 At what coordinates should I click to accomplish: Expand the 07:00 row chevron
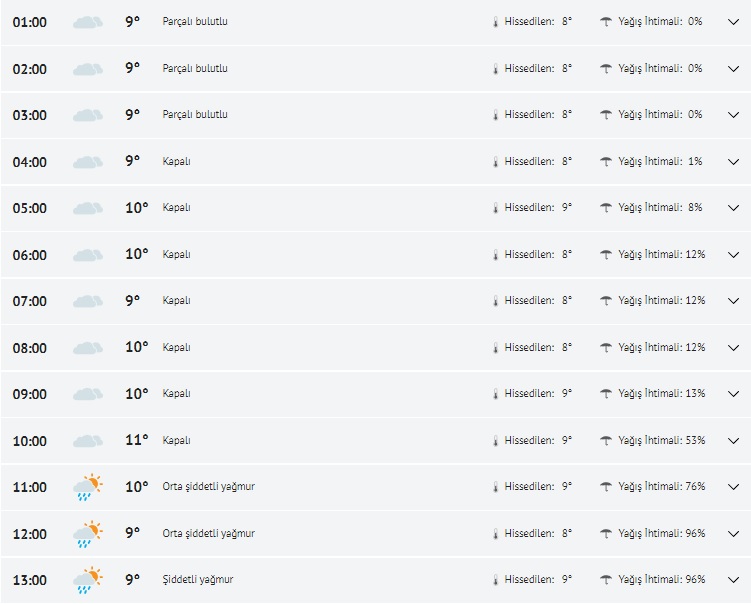pos(733,301)
